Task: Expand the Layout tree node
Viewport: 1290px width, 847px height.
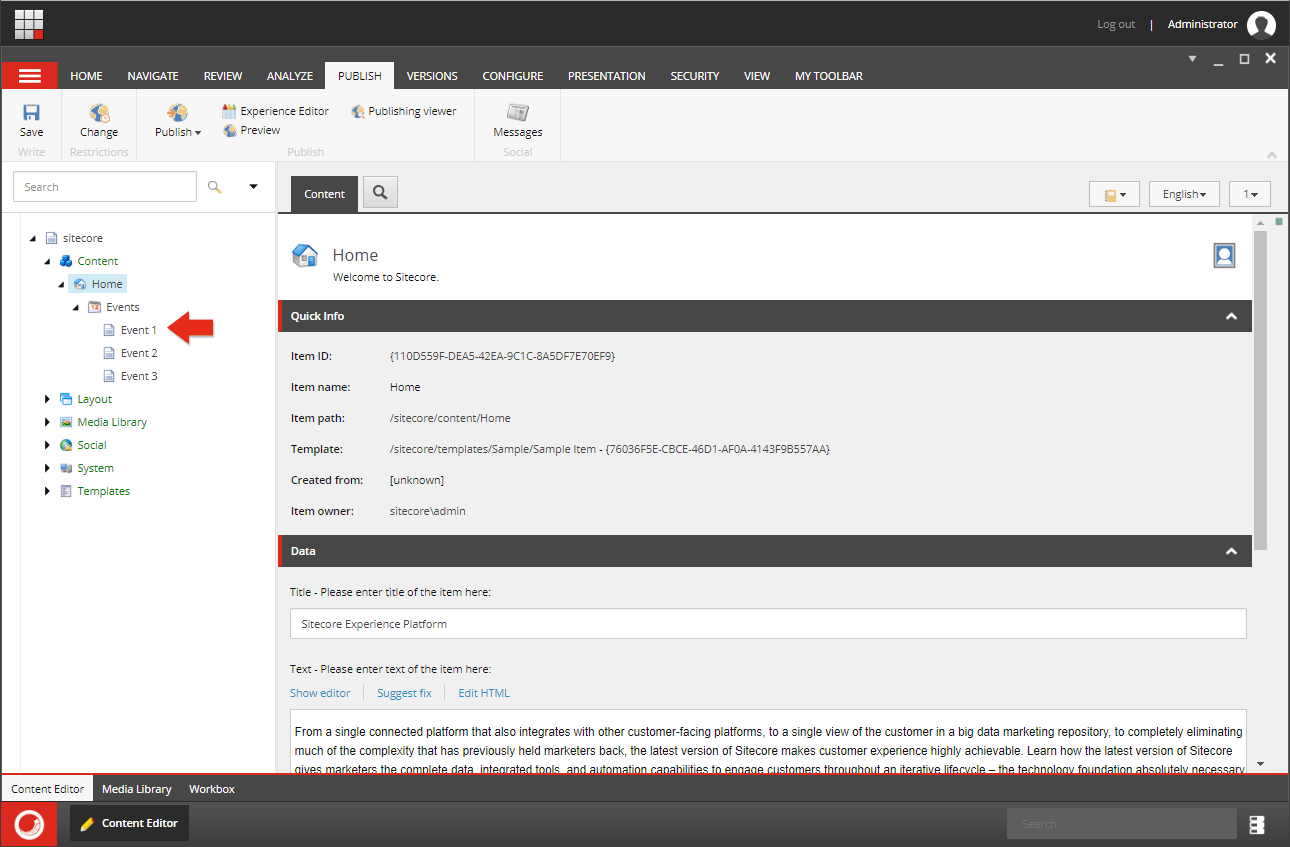Action: coord(47,399)
